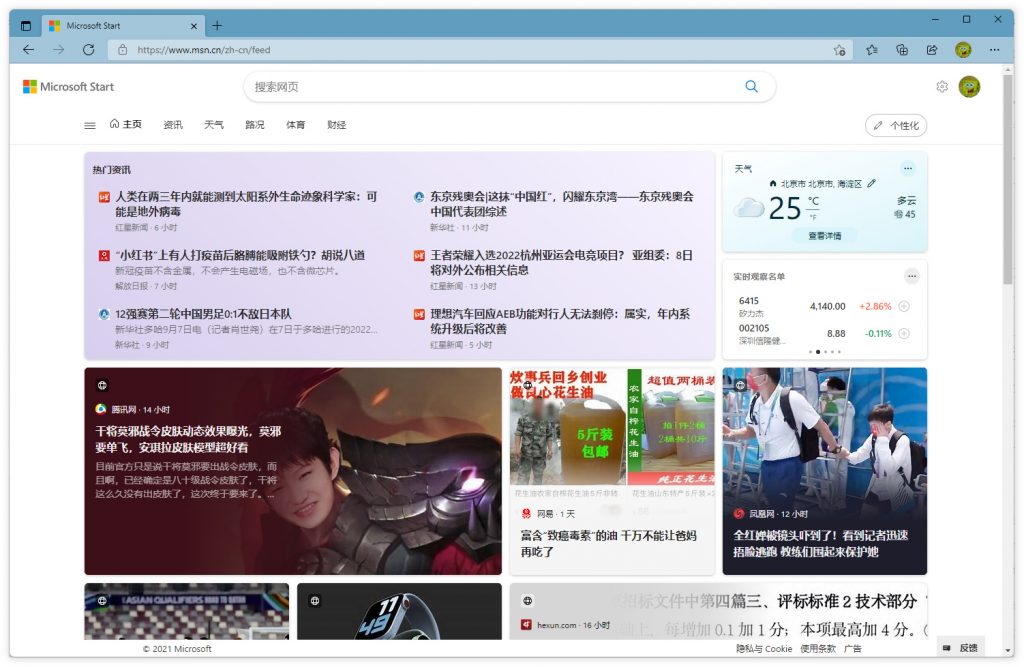The width and height of the screenshot is (1024, 667).
Task: Switch to the 体育 sports section
Action: tap(295, 124)
